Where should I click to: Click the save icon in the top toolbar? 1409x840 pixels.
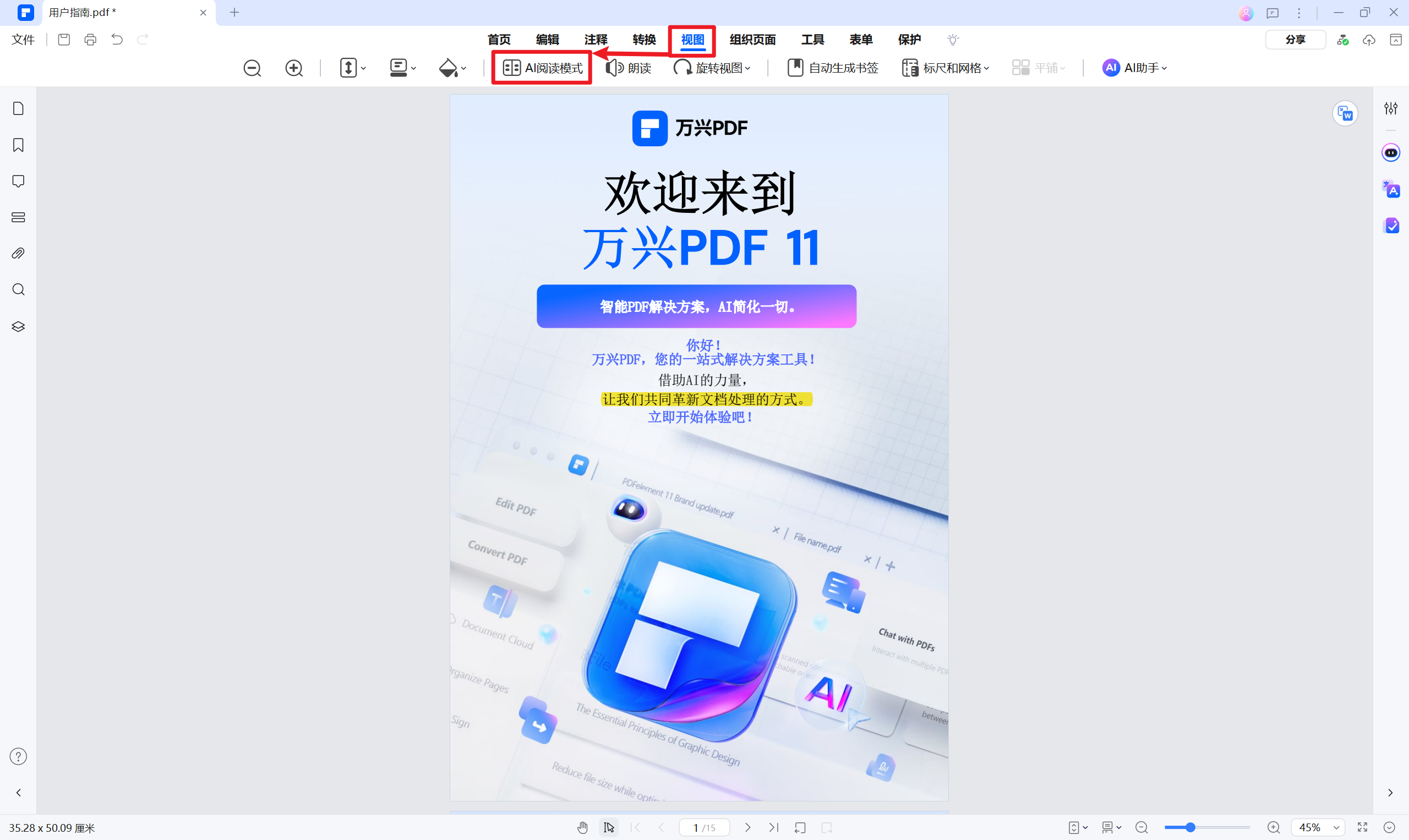tap(64, 39)
